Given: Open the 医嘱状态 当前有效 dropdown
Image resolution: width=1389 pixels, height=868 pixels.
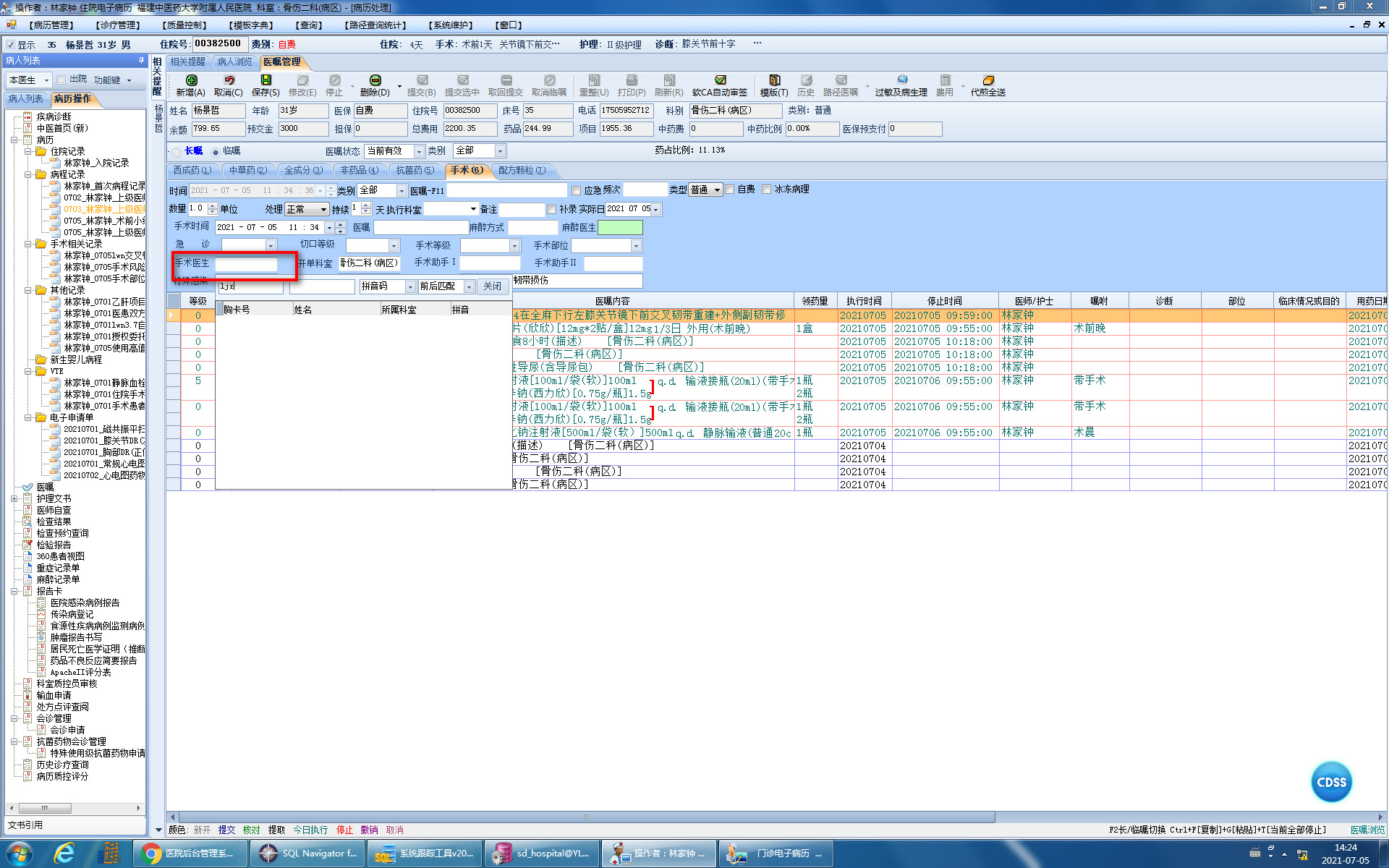Looking at the screenshot, I should pos(419,151).
